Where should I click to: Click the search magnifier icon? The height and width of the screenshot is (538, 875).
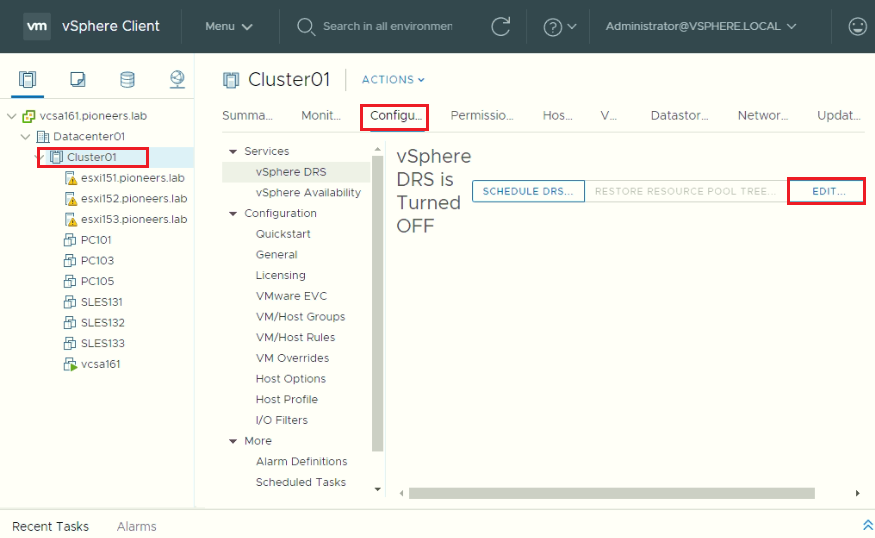tap(306, 27)
